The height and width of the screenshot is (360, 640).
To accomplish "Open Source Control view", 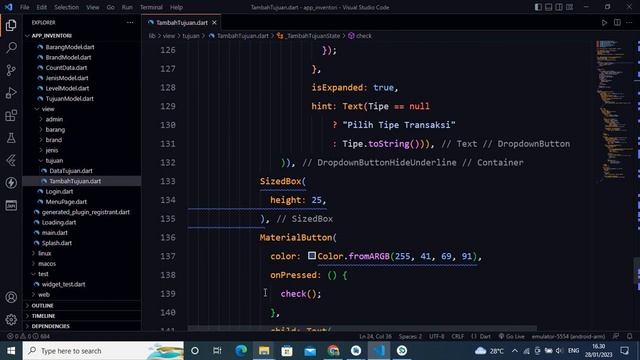I will coord(11,70).
